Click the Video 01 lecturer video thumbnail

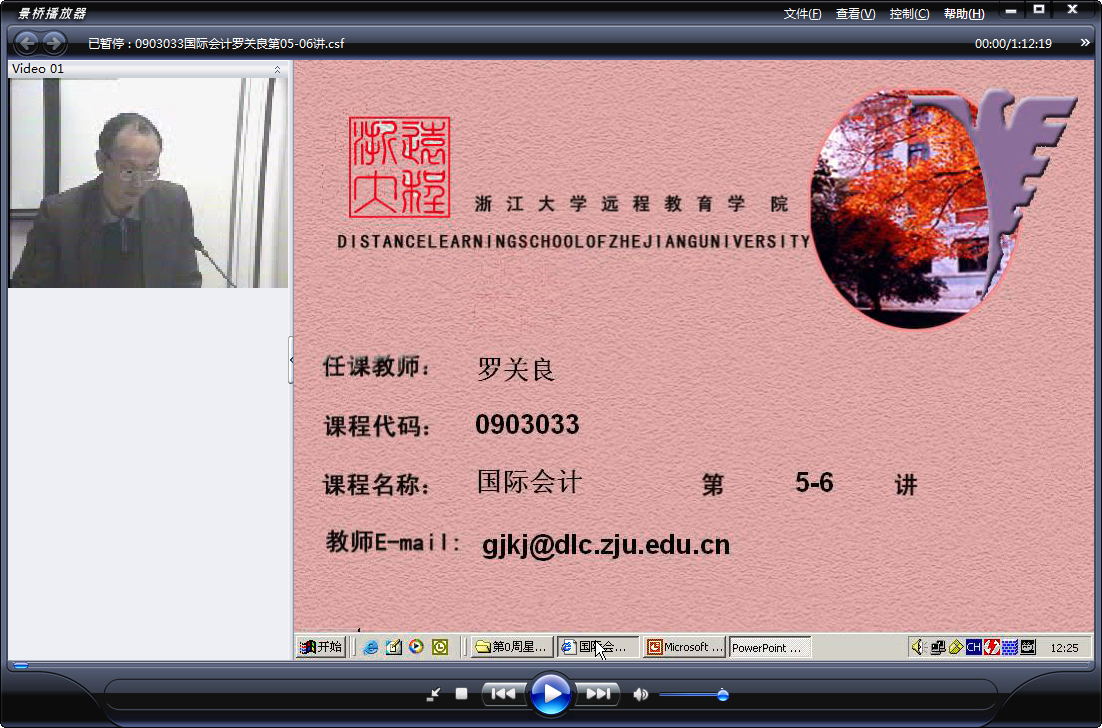[148, 183]
